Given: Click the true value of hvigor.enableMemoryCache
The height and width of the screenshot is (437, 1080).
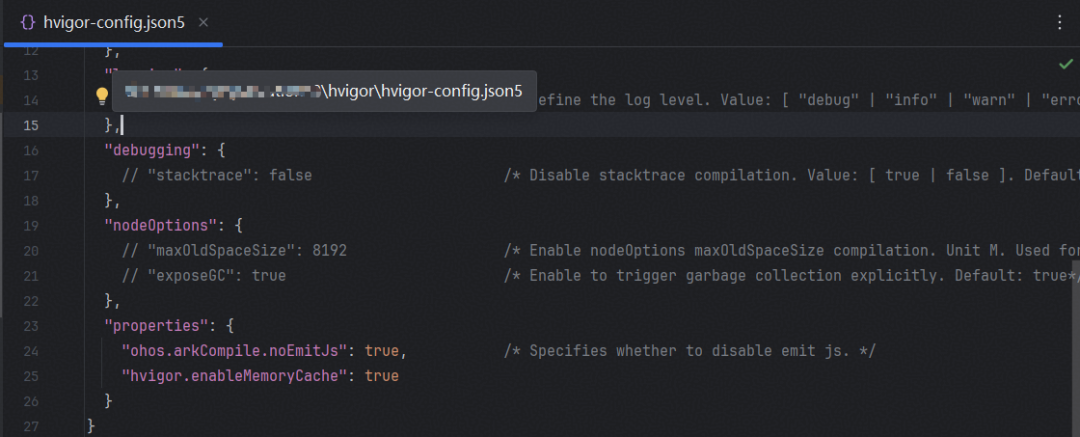Looking at the screenshot, I should [x=382, y=376].
